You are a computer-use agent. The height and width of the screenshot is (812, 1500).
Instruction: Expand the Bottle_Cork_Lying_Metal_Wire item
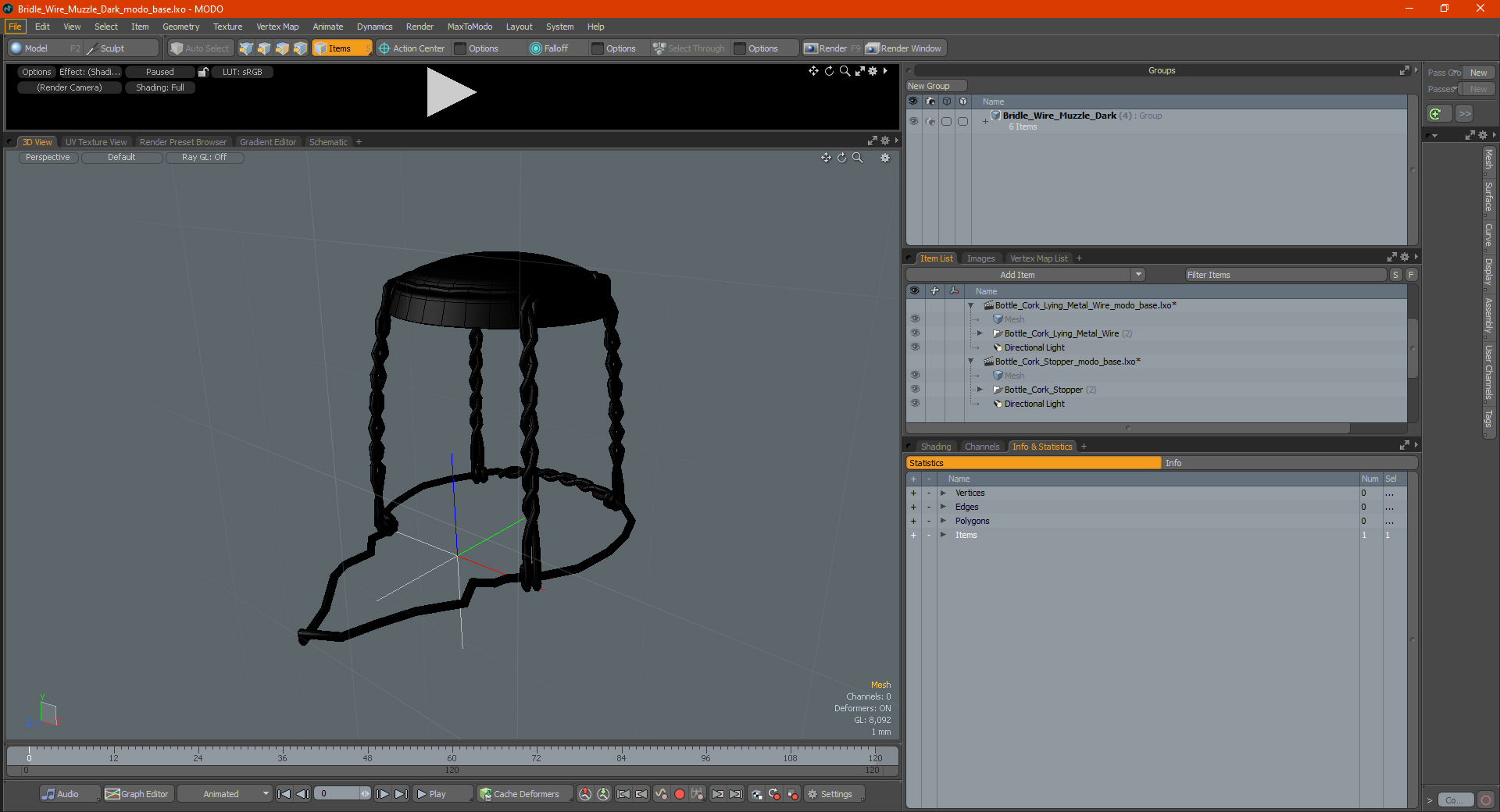pyautogui.click(x=980, y=333)
